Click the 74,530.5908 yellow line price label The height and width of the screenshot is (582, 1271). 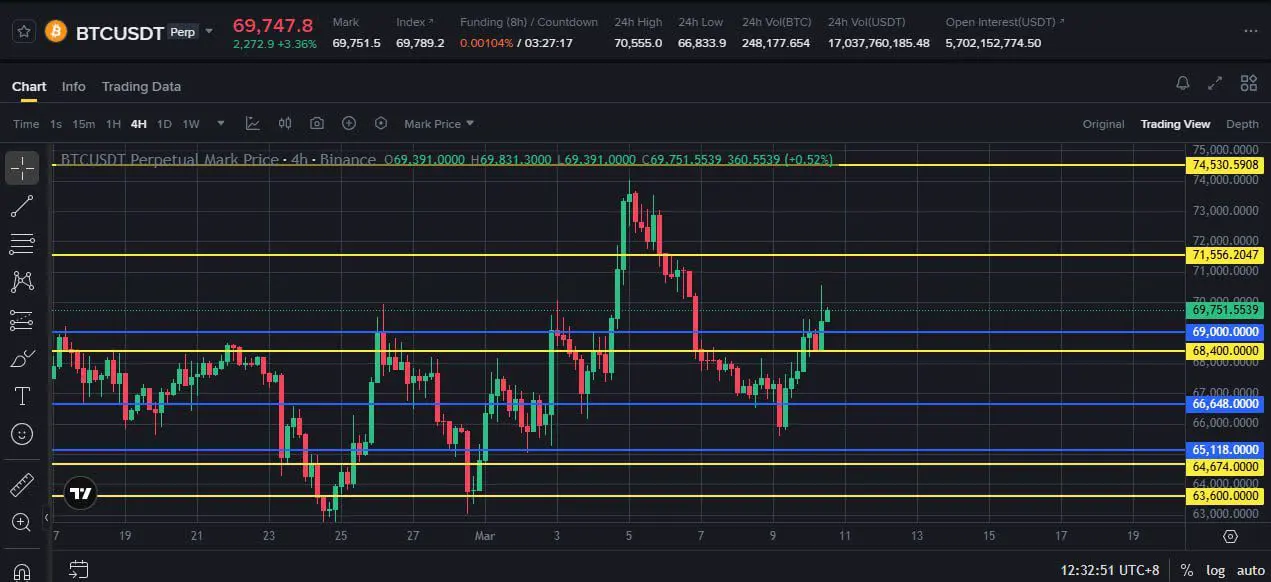(x=1227, y=165)
